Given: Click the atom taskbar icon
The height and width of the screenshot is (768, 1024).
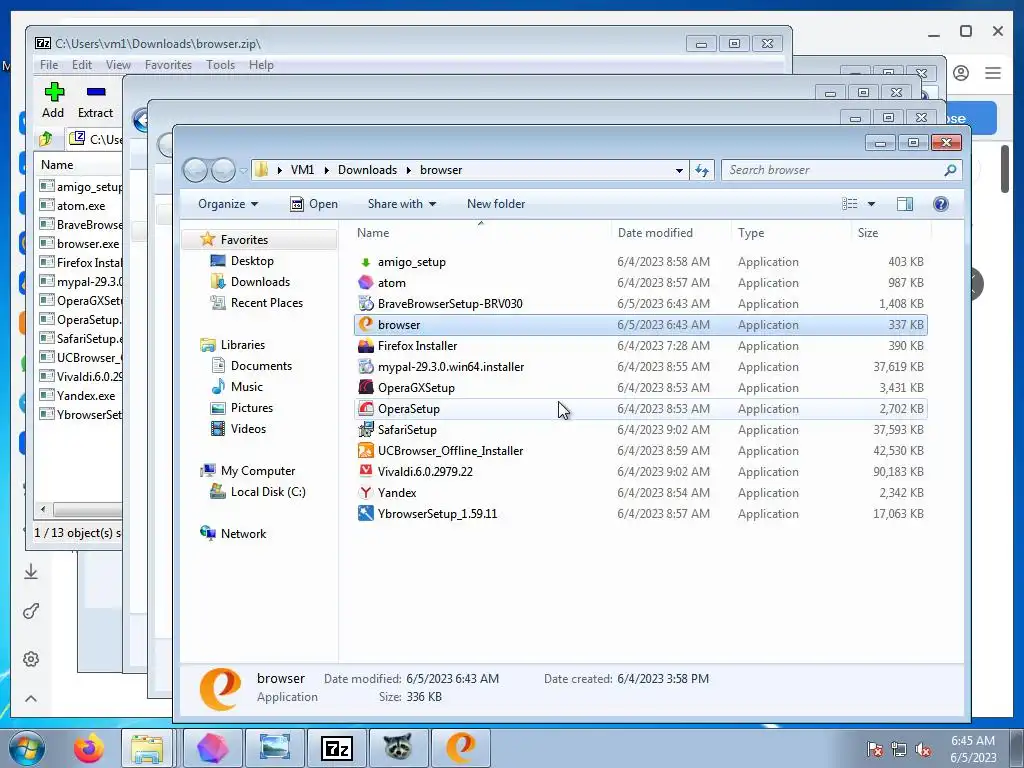Looking at the screenshot, I should (x=212, y=748).
